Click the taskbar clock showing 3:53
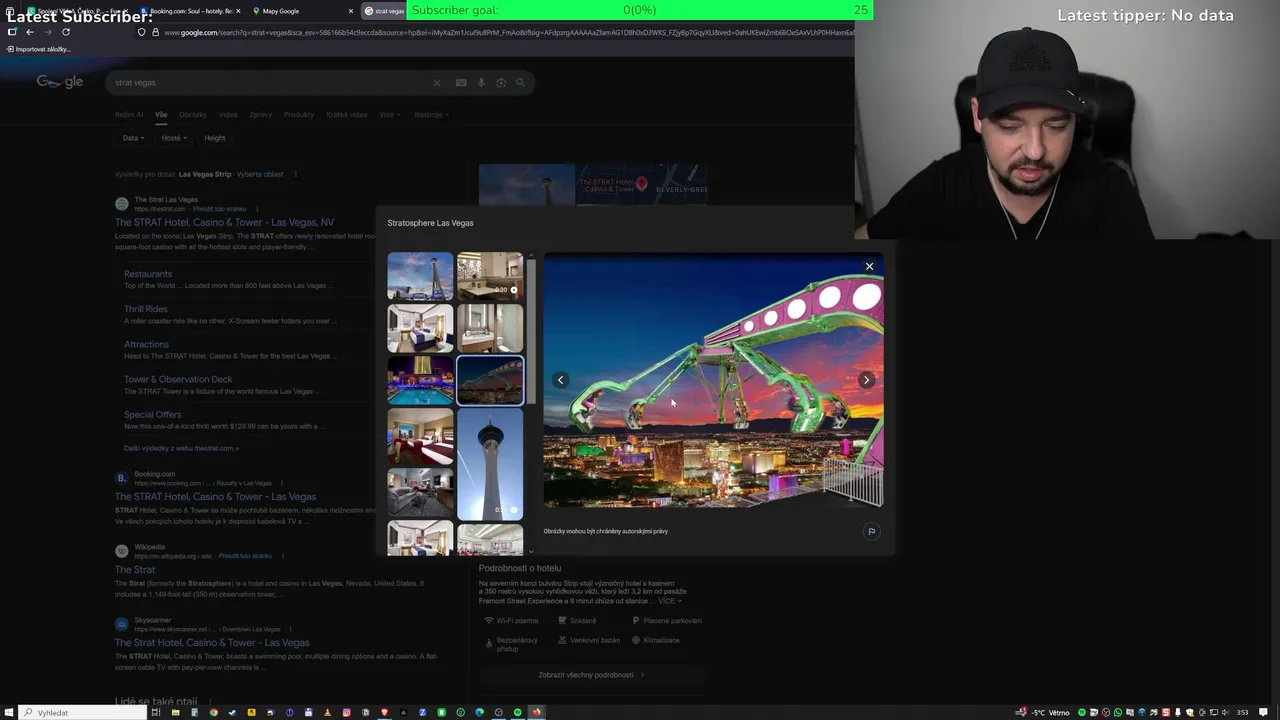 [1243, 713]
